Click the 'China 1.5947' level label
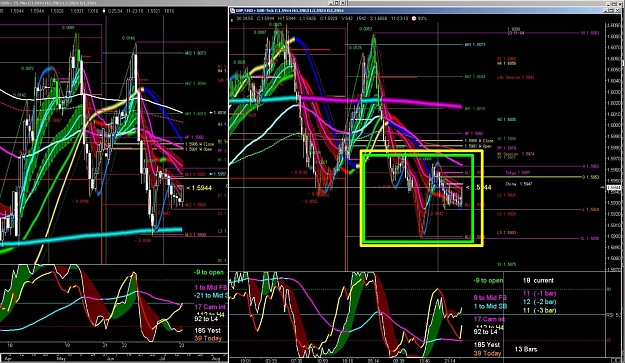Viewport: 625px width, 363px height. tap(519, 184)
